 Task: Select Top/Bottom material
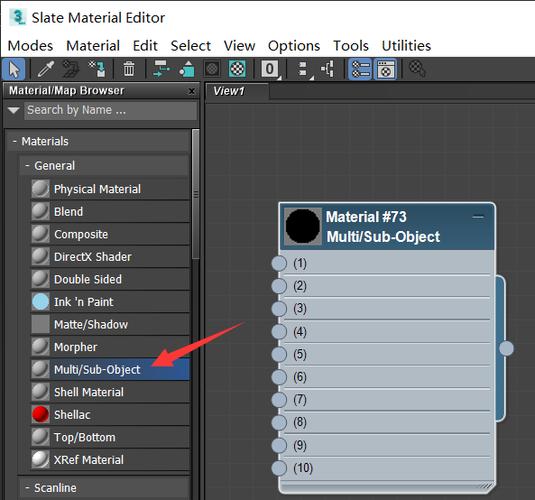point(111,437)
